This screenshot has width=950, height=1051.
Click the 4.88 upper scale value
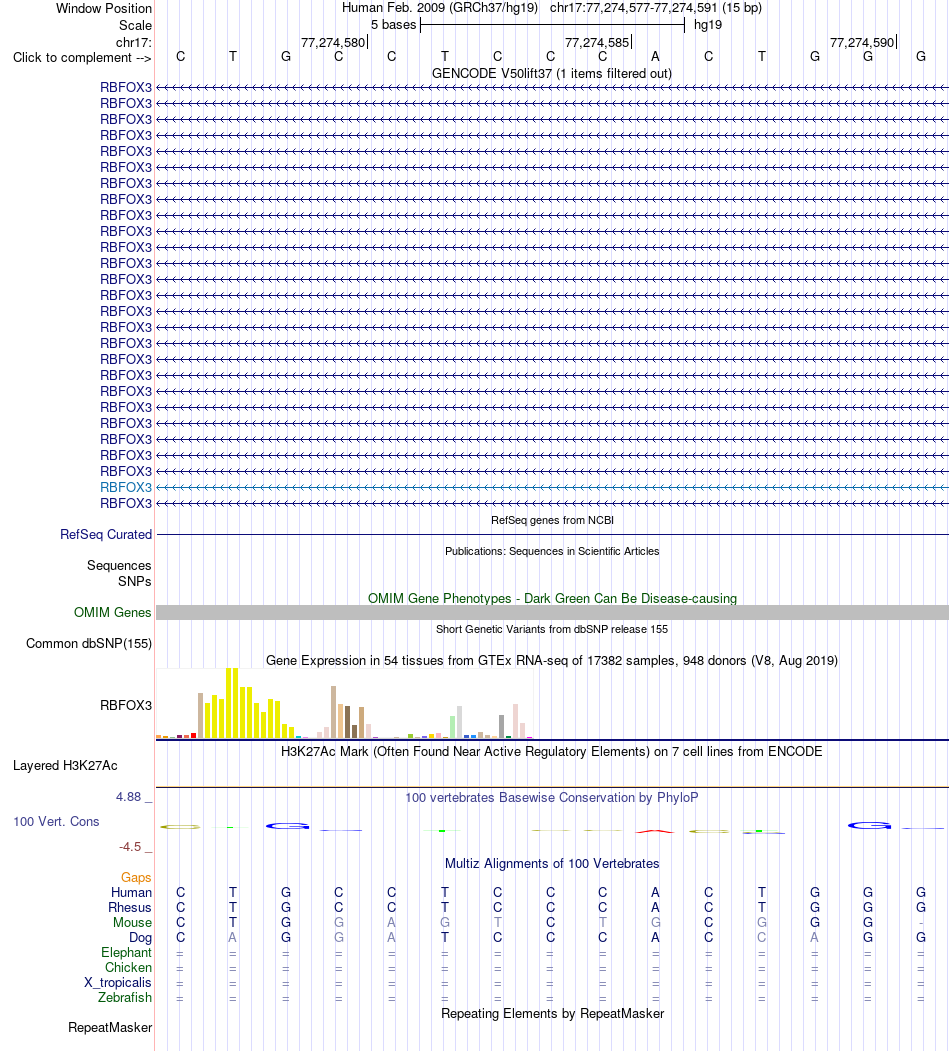pyautogui.click(x=129, y=797)
